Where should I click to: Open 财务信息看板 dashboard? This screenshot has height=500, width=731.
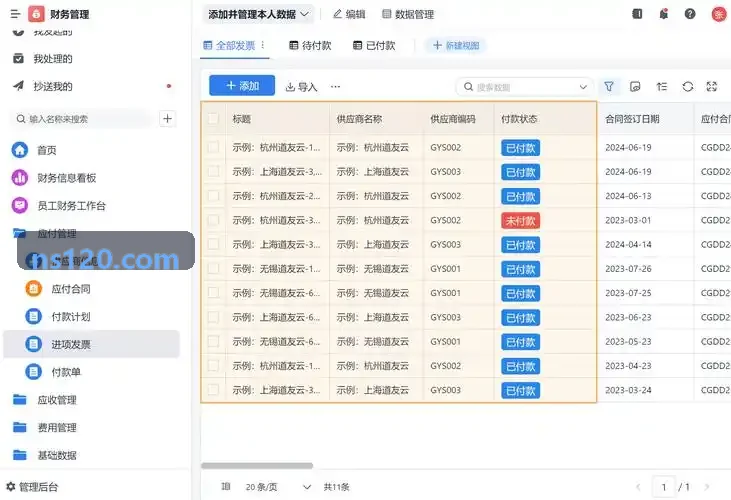tap(67, 178)
